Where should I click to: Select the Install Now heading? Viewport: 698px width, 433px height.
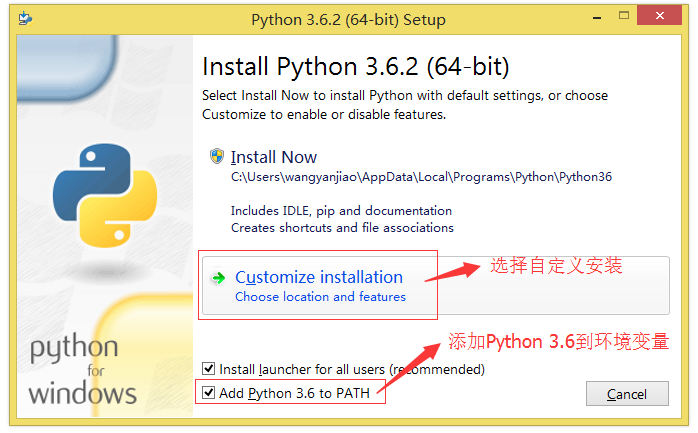click(274, 157)
